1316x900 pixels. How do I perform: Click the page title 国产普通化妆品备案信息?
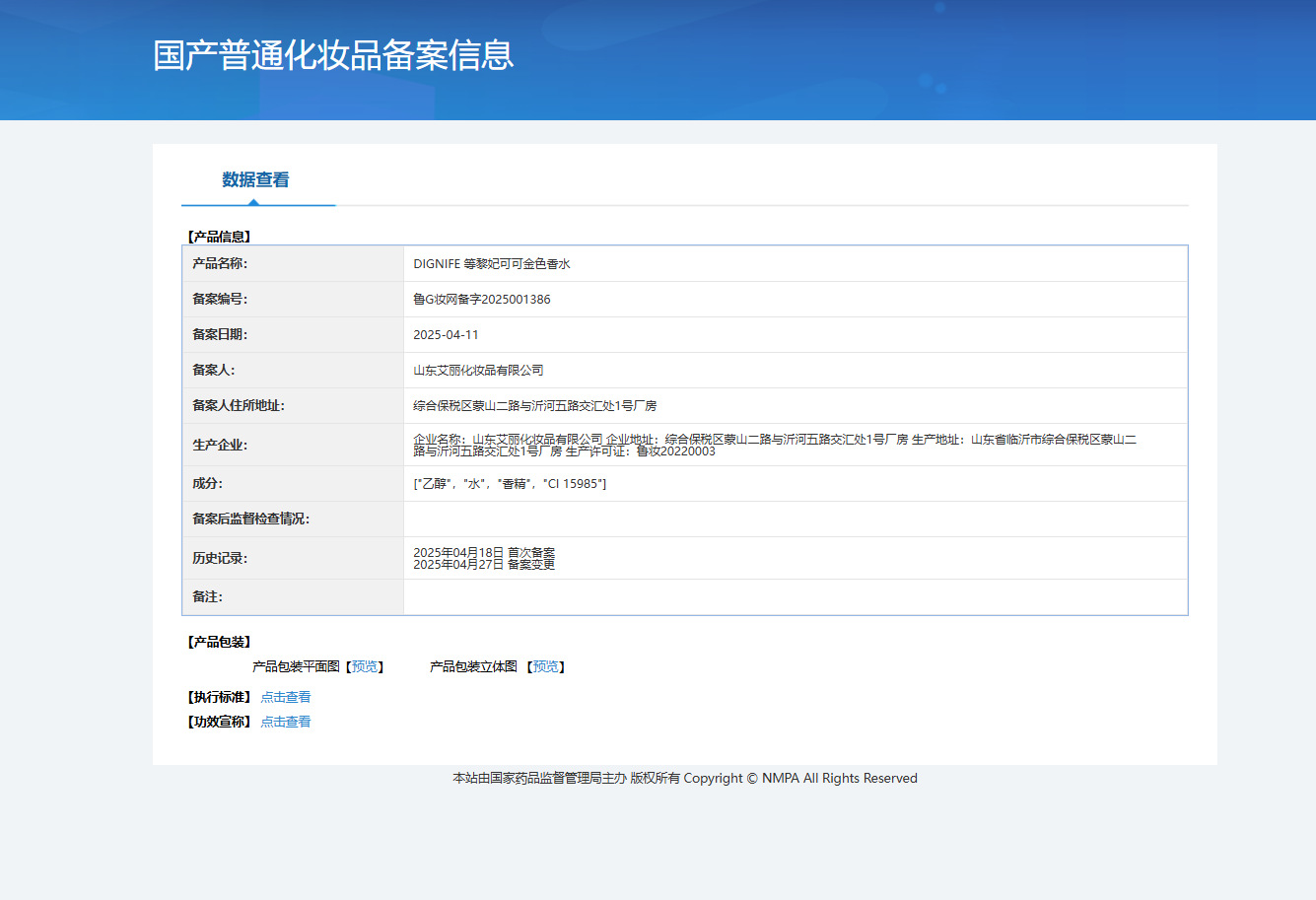pyautogui.click(x=333, y=55)
